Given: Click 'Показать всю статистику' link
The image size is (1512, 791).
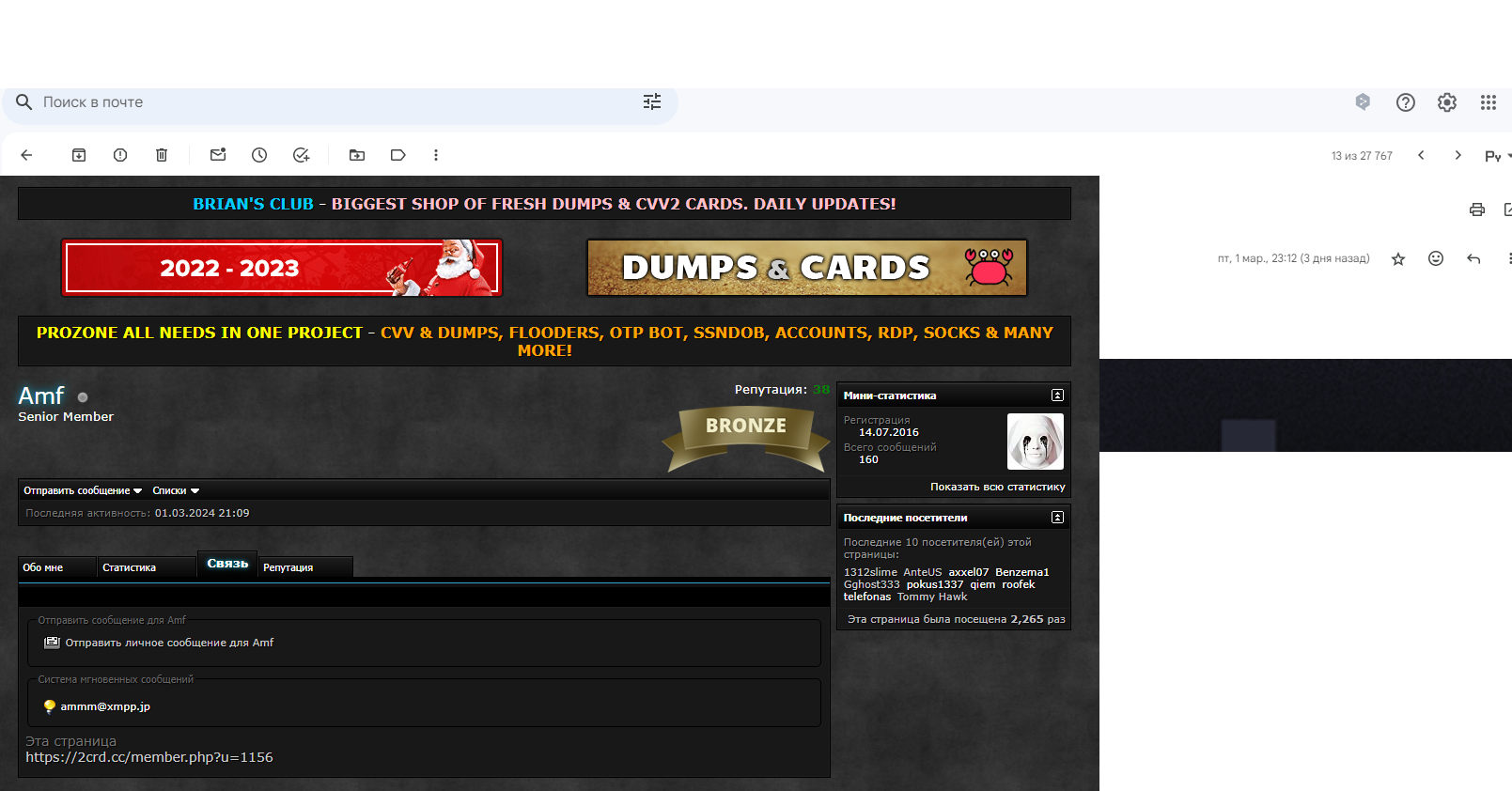Looking at the screenshot, I should tap(998, 487).
